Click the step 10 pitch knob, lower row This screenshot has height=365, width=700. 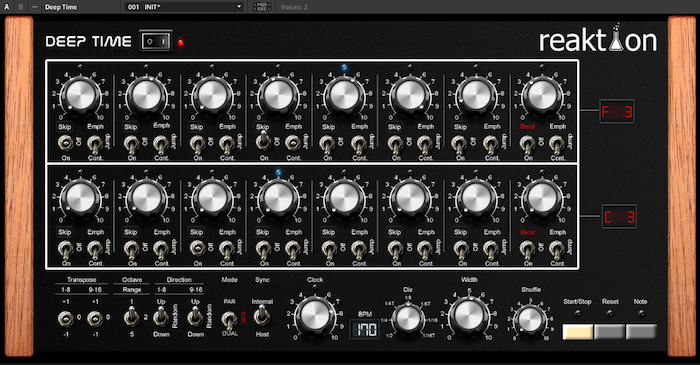coord(147,198)
